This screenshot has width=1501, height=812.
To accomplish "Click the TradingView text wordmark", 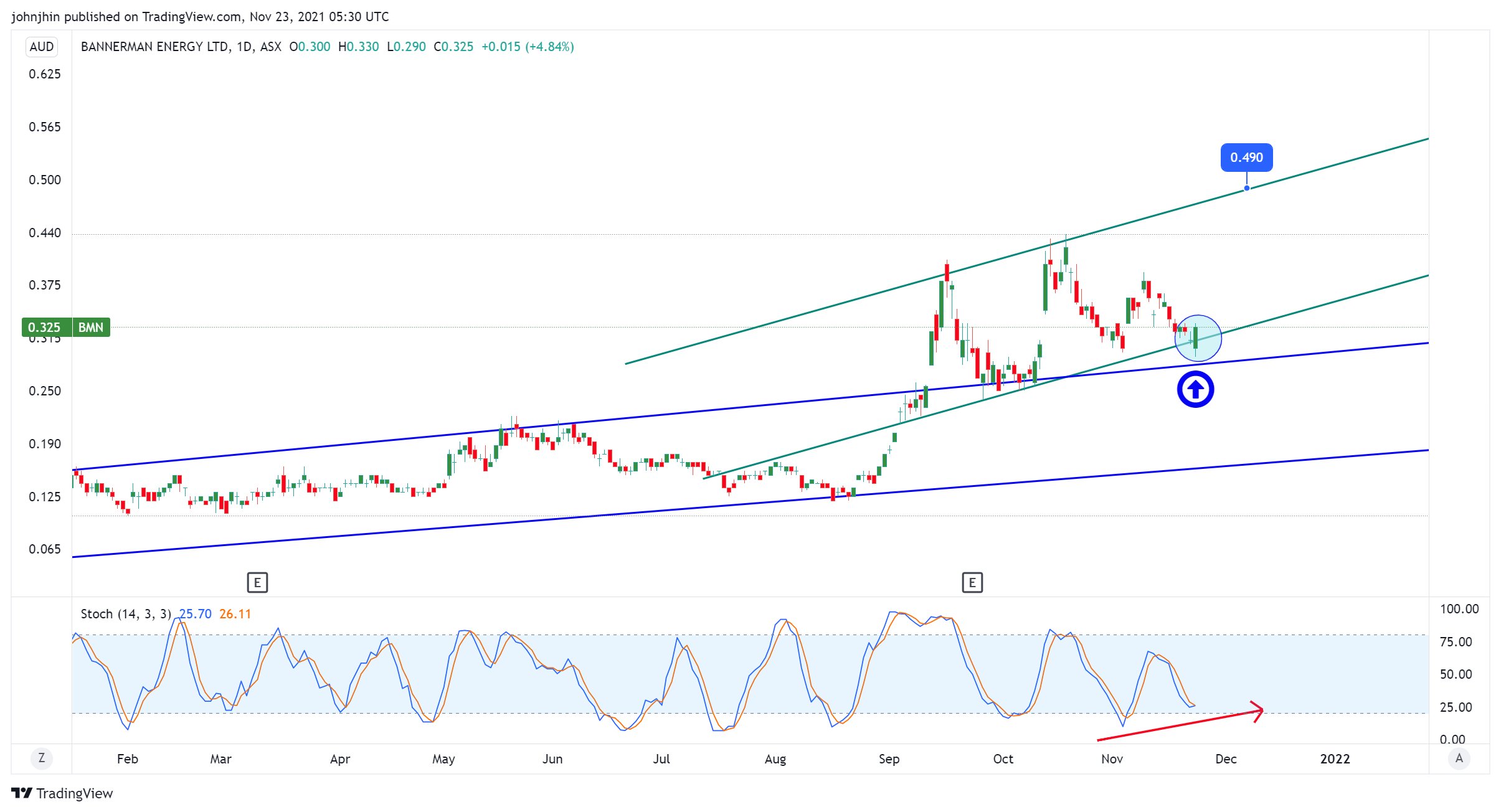I will click(74, 793).
